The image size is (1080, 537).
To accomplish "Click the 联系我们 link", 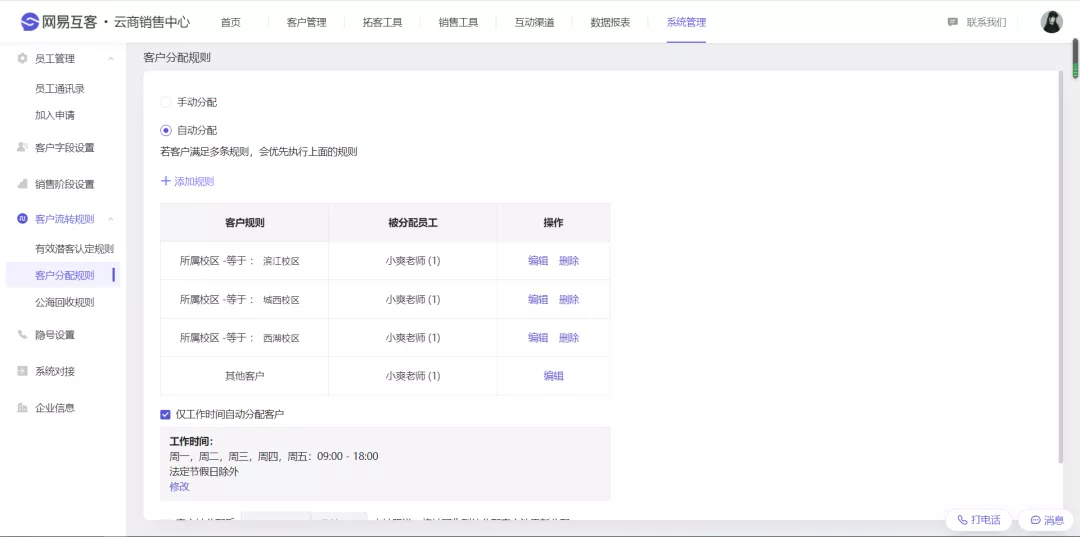I will pos(986,22).
